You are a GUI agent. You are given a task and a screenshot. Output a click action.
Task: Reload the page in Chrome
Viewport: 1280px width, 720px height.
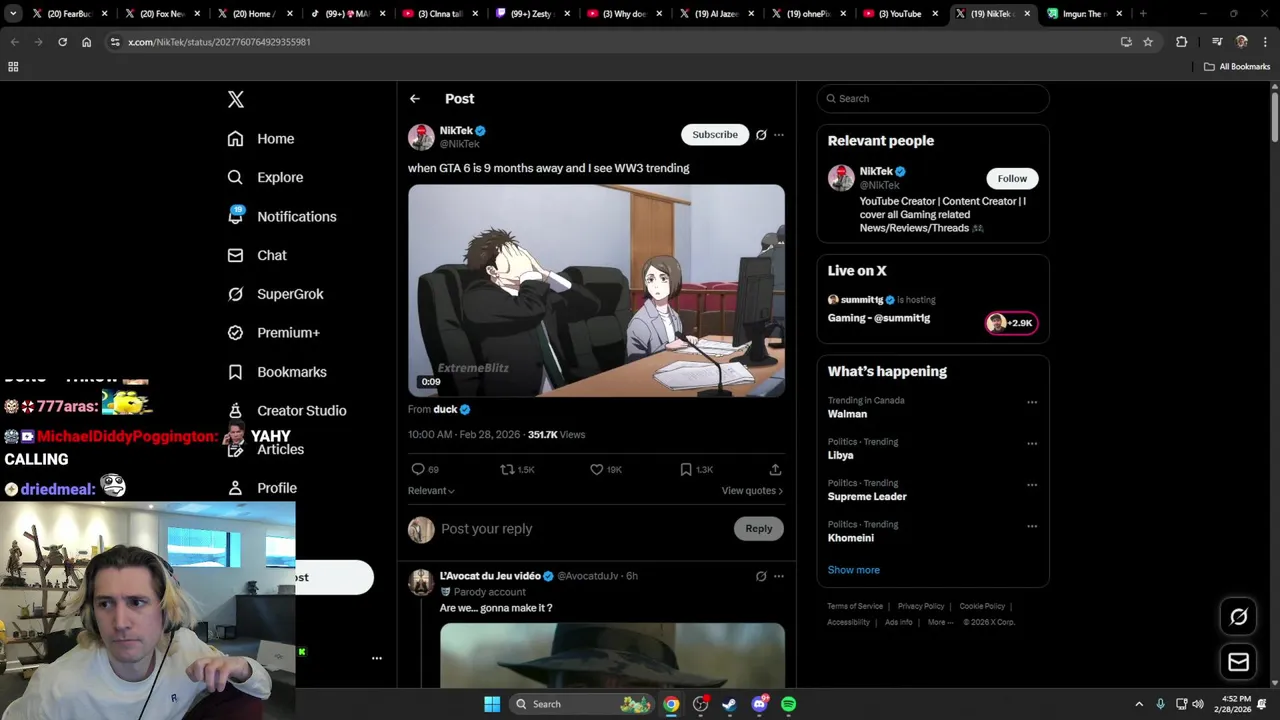click(x=62, y=42)
